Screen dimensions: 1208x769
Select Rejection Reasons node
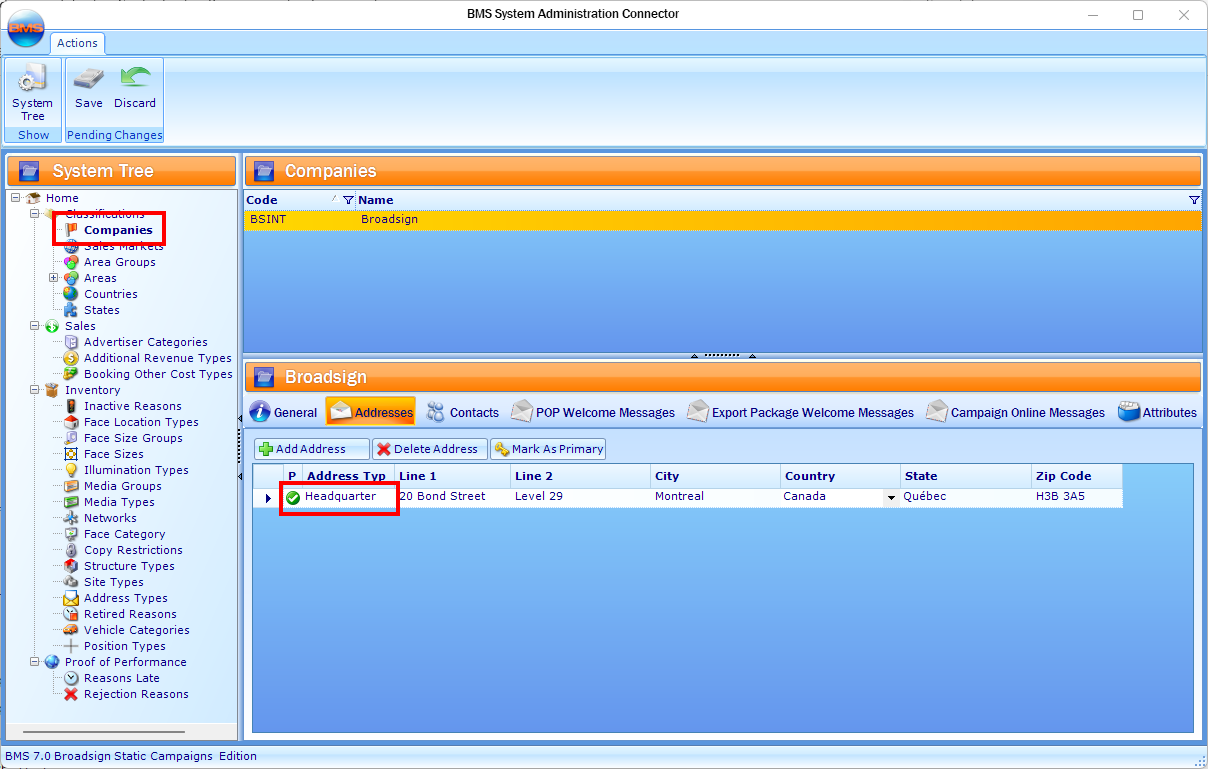click(136, 694)
